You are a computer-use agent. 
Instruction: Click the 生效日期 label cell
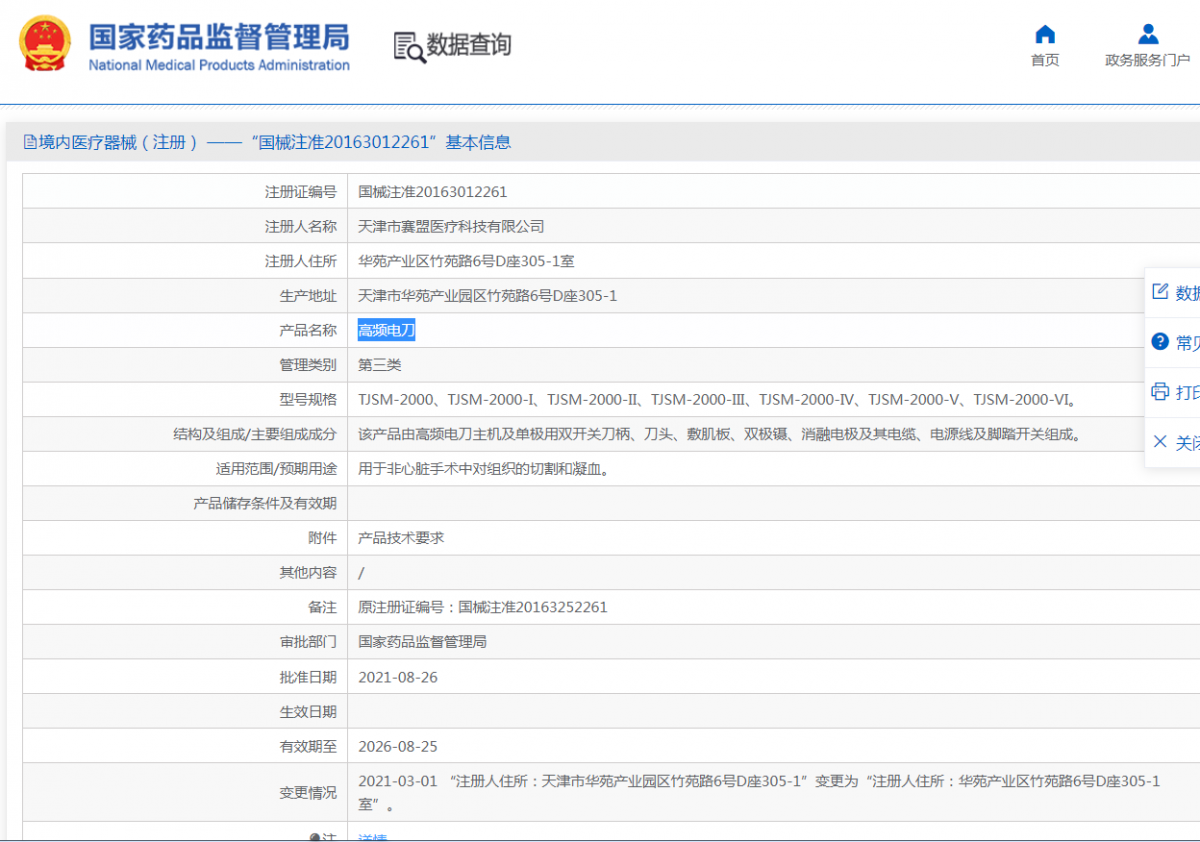(x=185, y=712)
